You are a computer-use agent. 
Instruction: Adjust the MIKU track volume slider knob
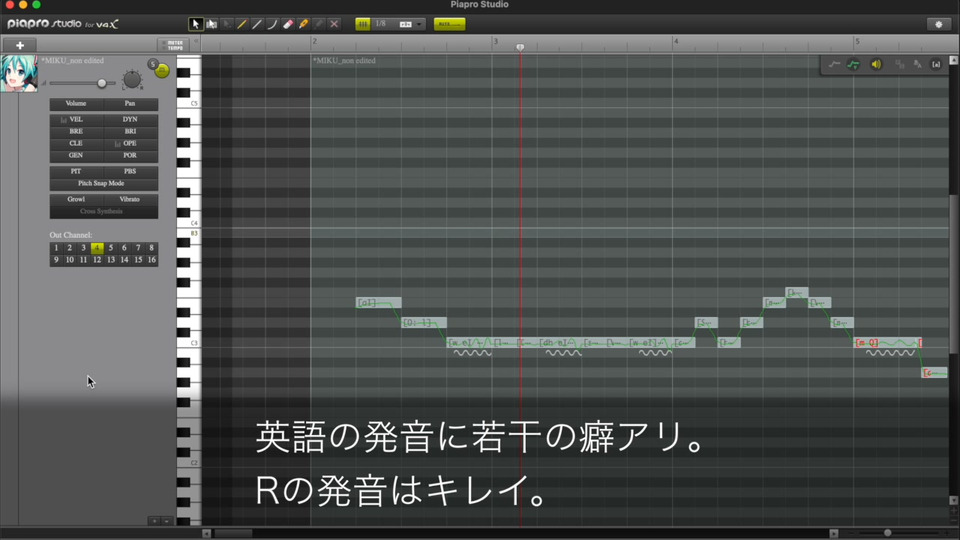102,83
